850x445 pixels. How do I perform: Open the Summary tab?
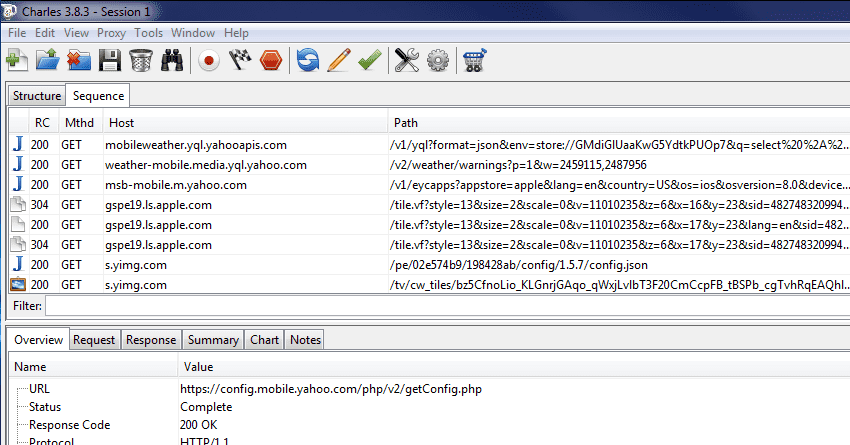[x=213, y=340]
